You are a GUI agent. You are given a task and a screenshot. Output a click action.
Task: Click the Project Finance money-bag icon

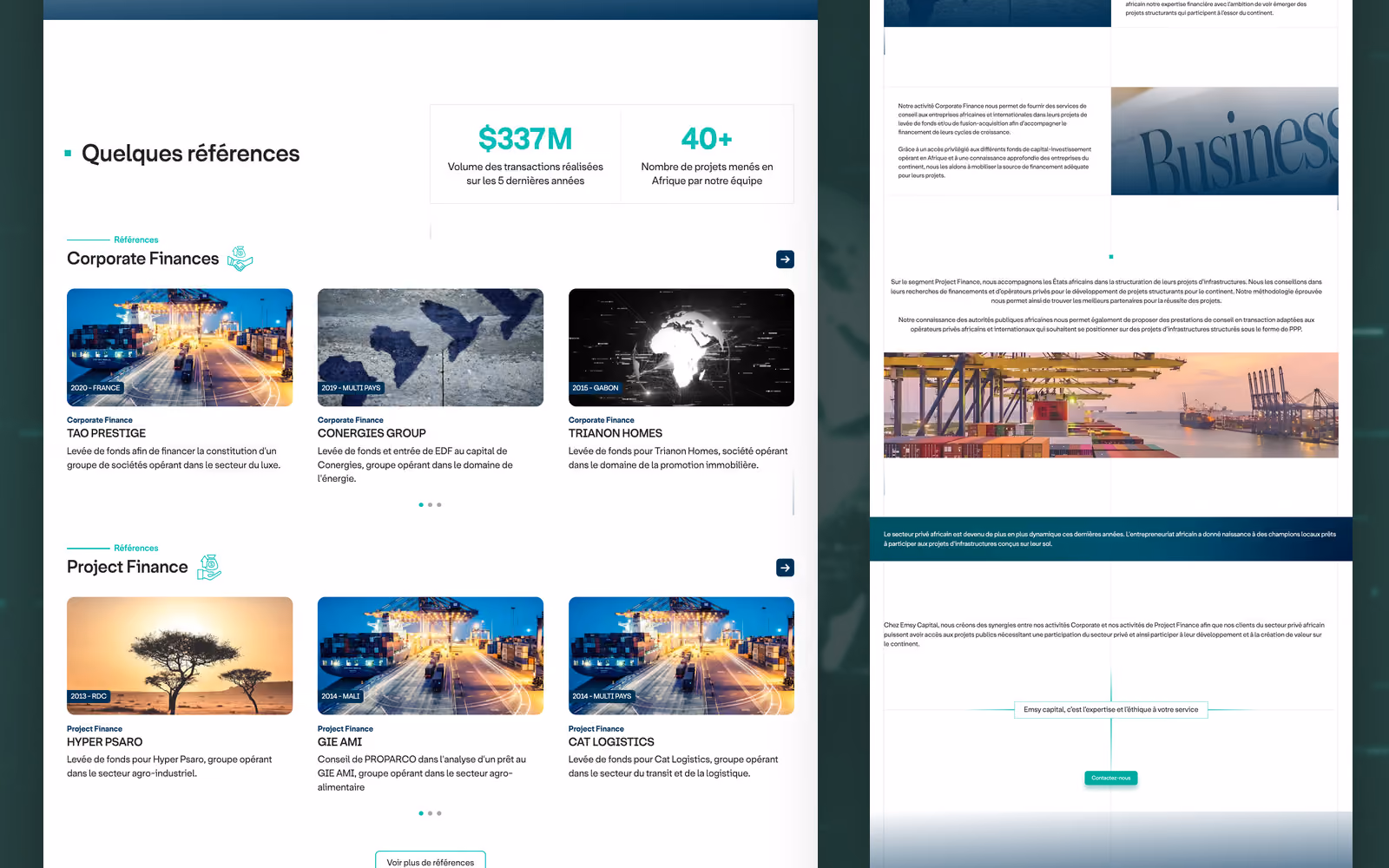209,567
